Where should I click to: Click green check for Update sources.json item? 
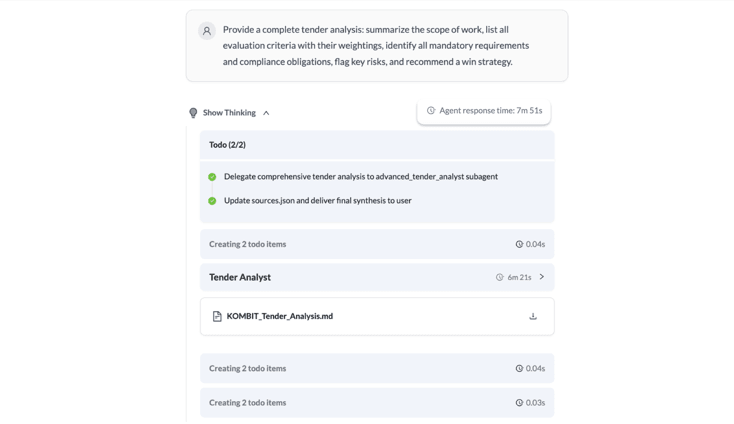212,201
